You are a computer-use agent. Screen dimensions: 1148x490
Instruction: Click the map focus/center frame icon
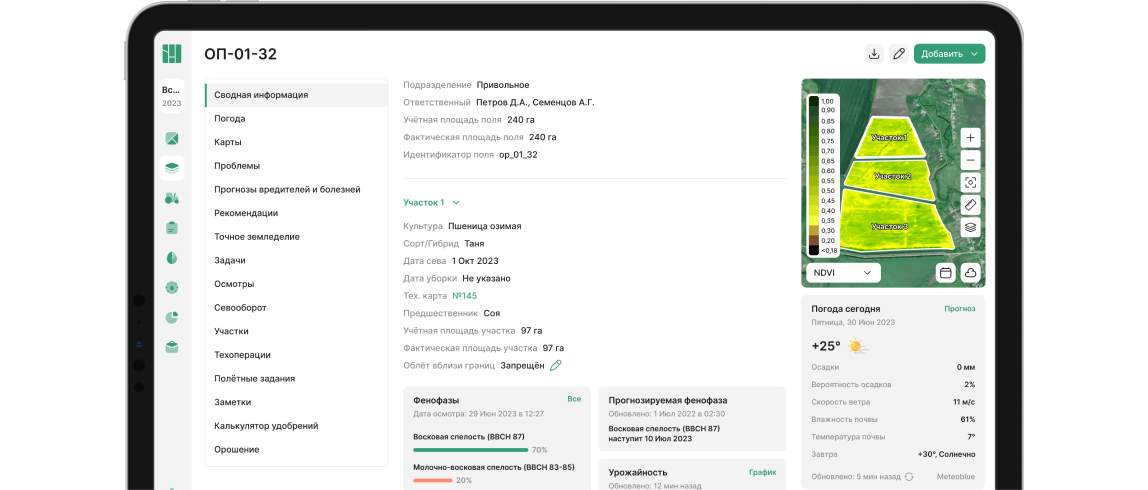pyautogui.click(x=970, y=183)
